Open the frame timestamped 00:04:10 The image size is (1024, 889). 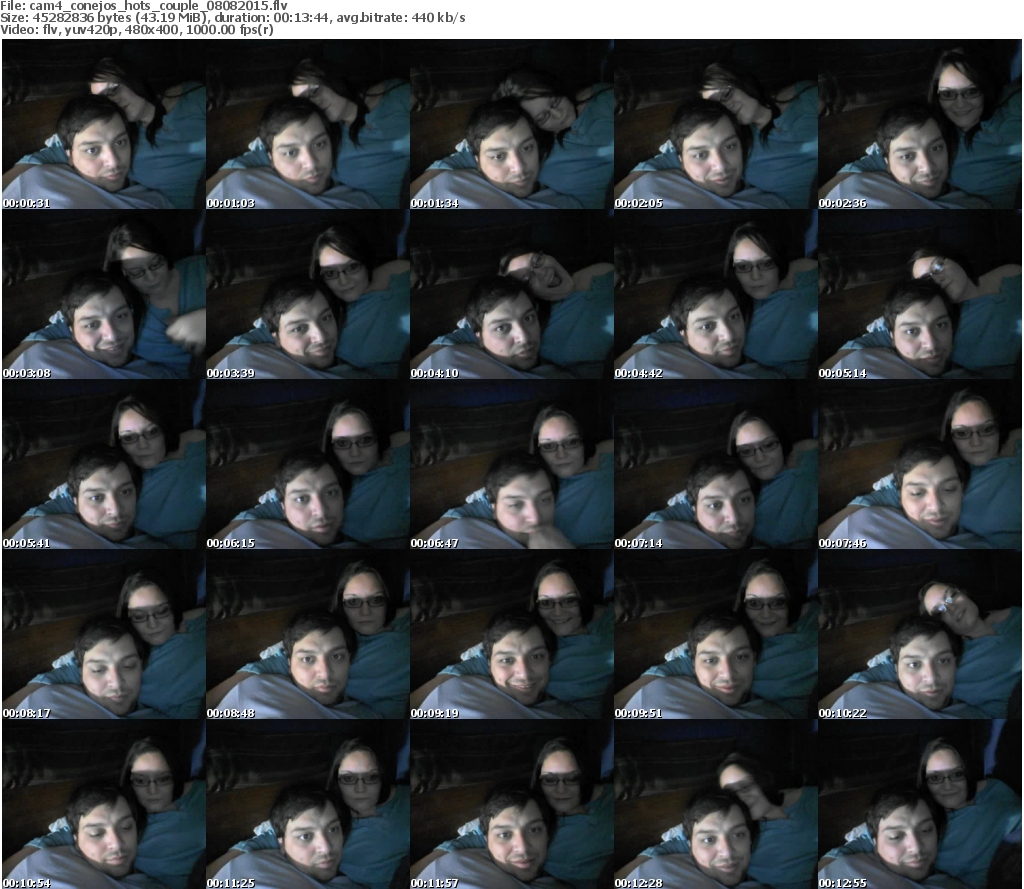pos(511,295)
